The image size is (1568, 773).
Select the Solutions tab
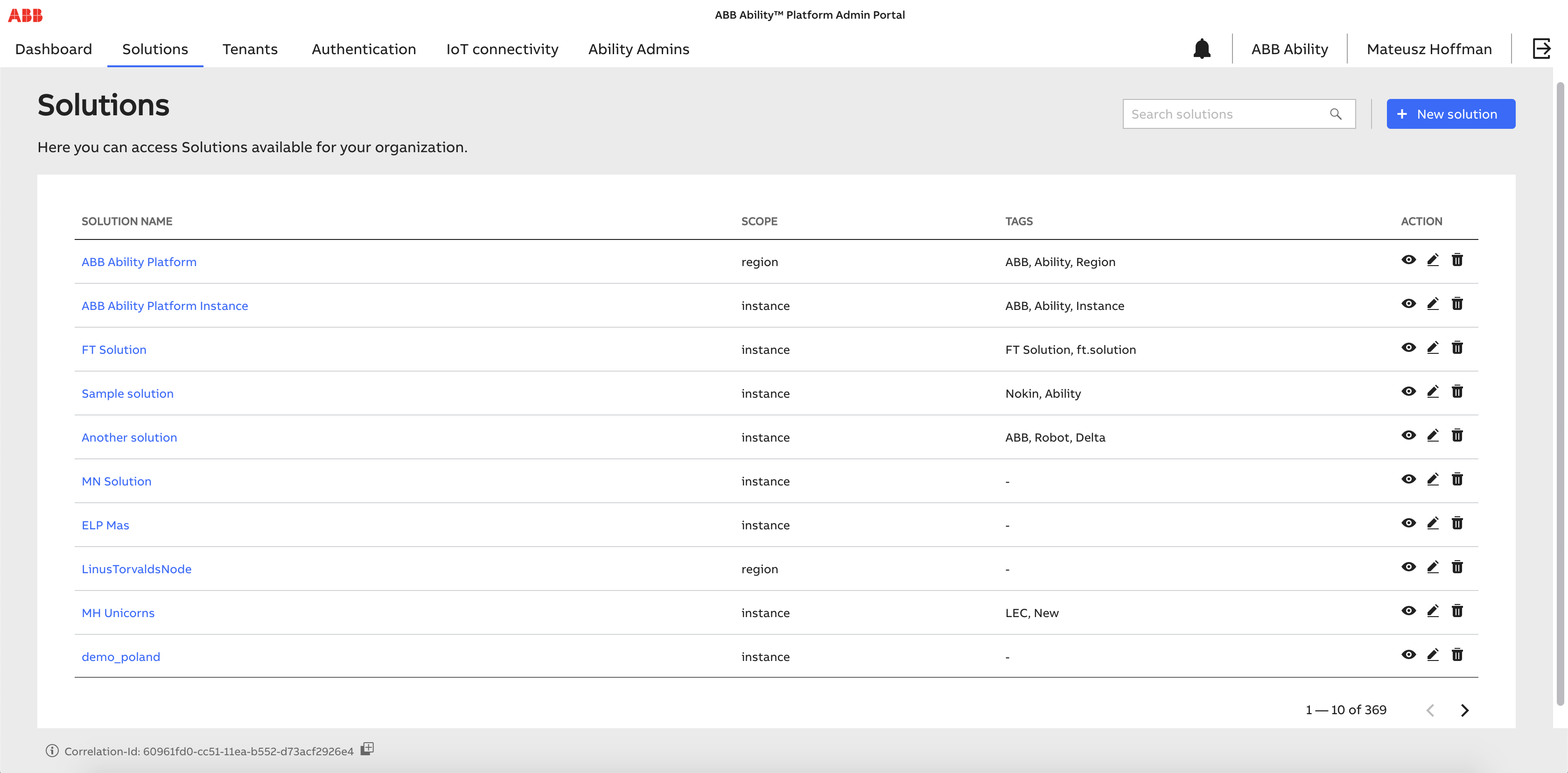pyautogui.click(x=155, y=49)
